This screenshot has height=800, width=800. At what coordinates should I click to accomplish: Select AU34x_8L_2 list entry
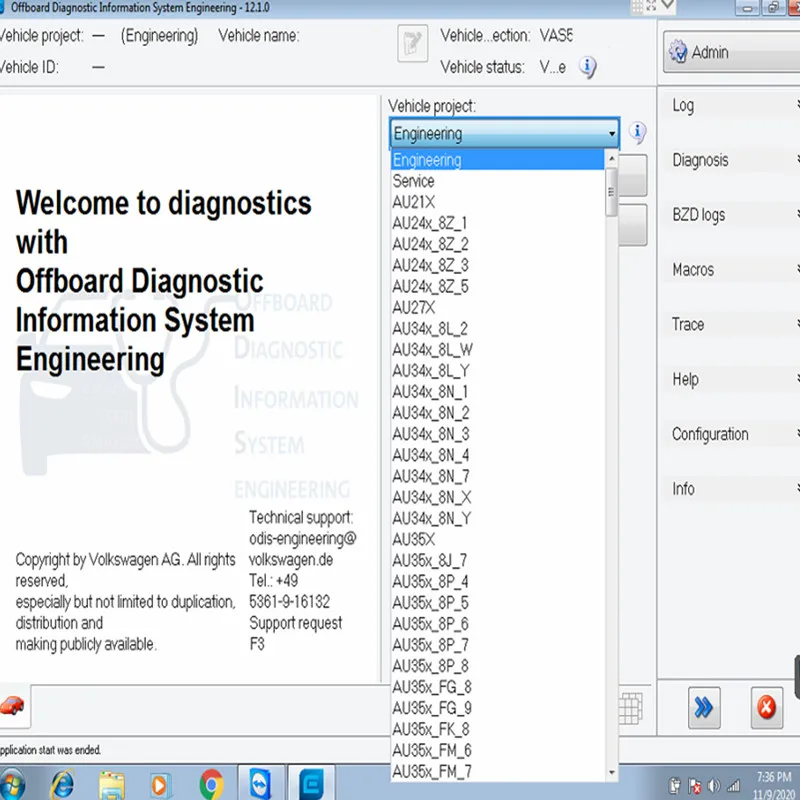click(498, 329)
